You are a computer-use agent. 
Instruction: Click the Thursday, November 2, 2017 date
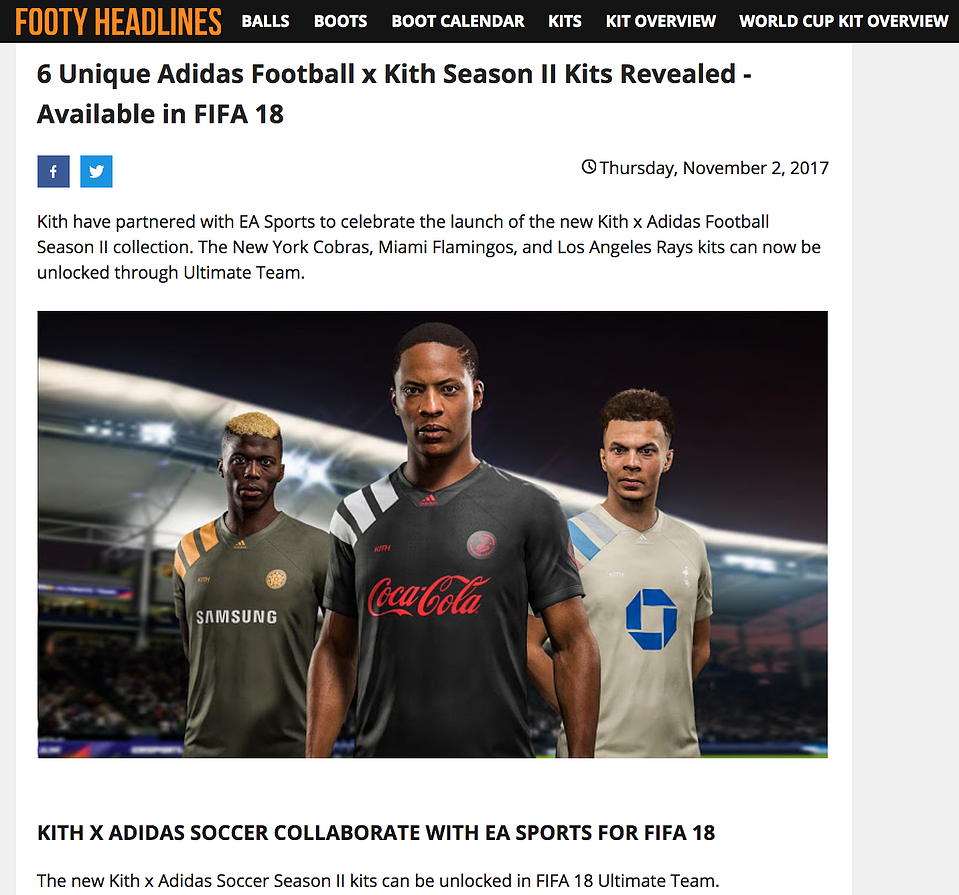click(x=714, y=168)
